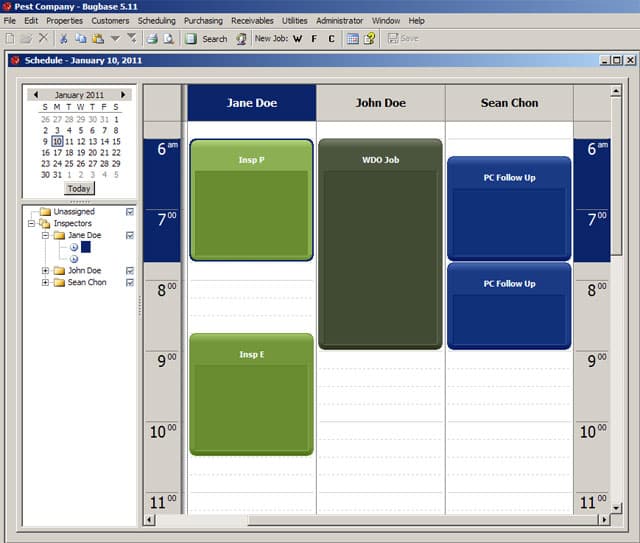Open the calendar schedule toolbar icon
Screen dimensions: 640x543
[353, 39]
